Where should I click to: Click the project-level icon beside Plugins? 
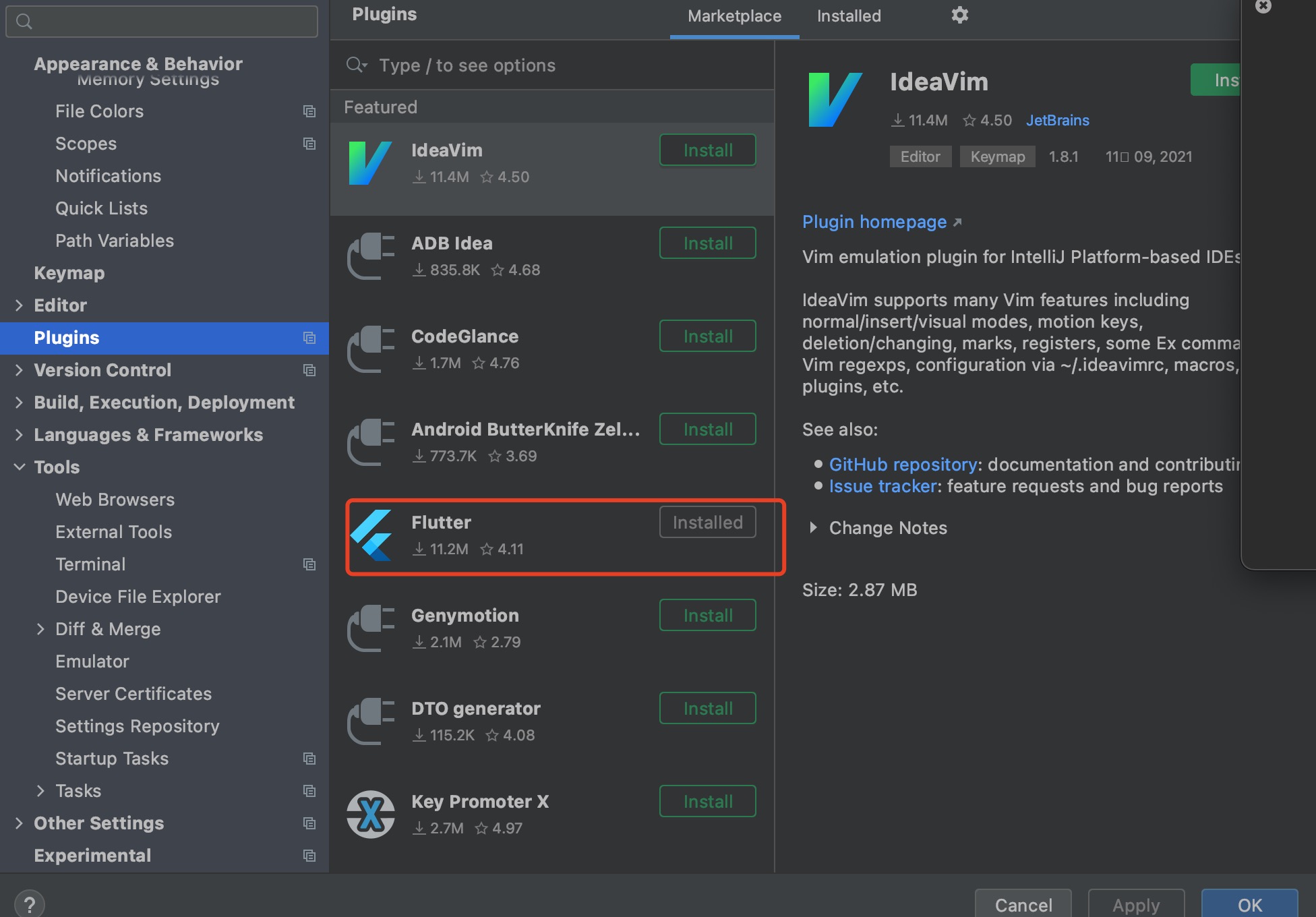coord(309,338)
